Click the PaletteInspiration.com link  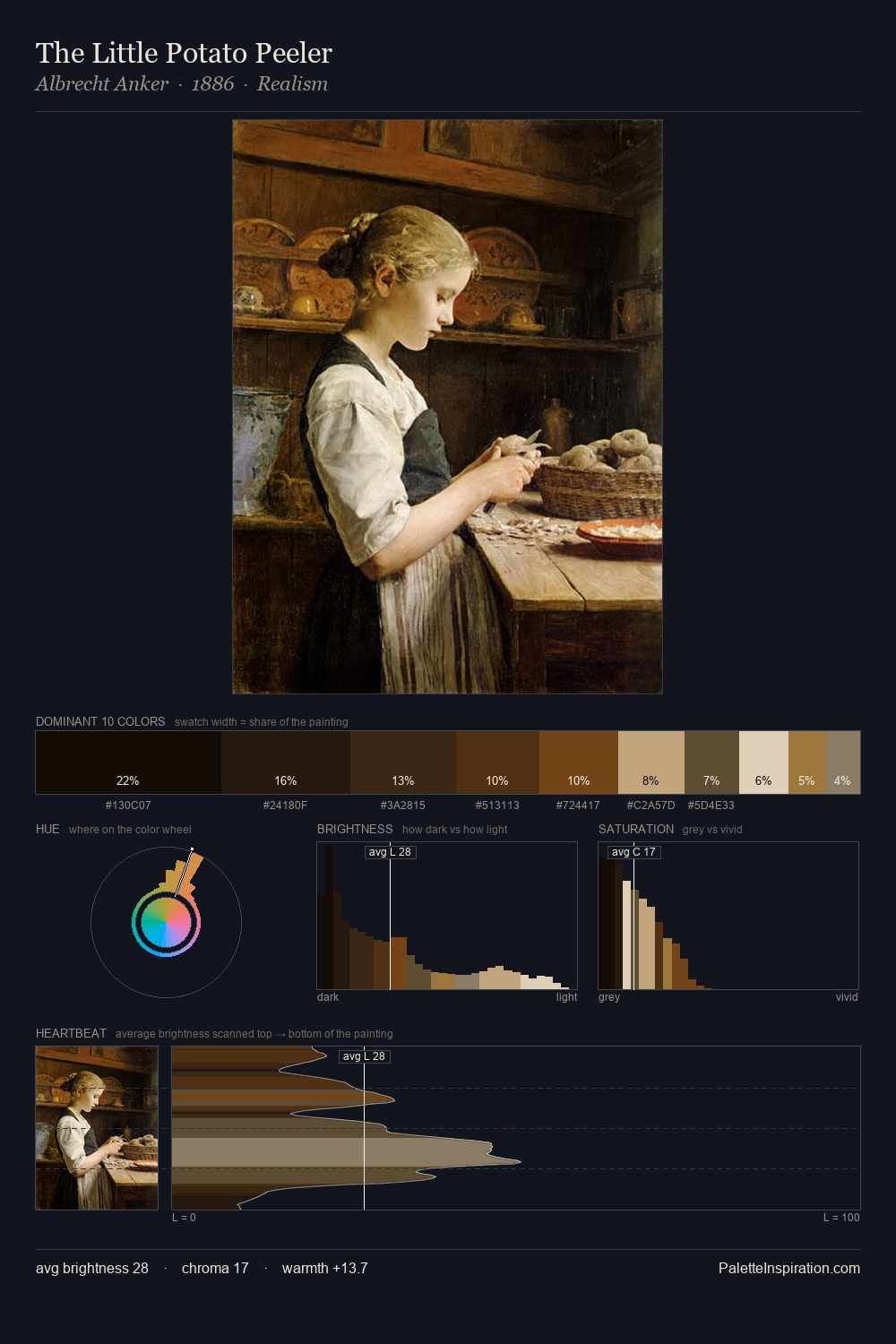pos(789,1268)
